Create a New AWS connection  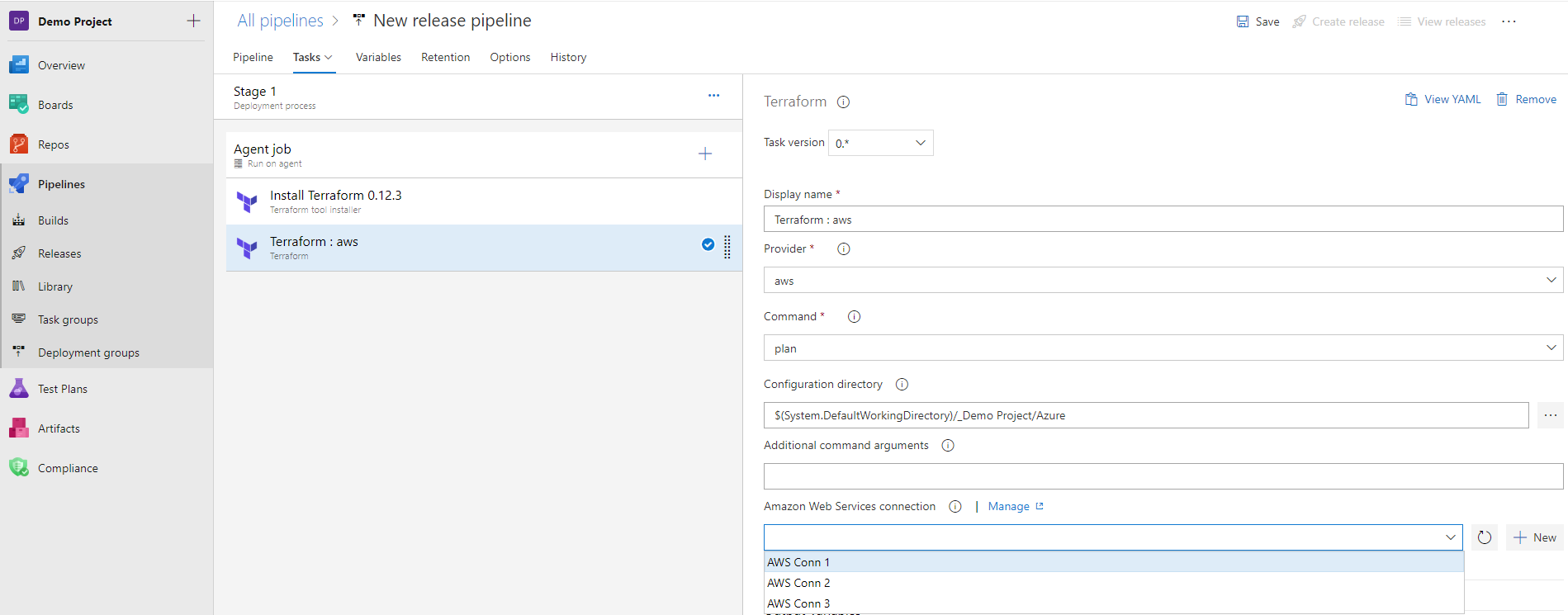[x=1535, y=537]
